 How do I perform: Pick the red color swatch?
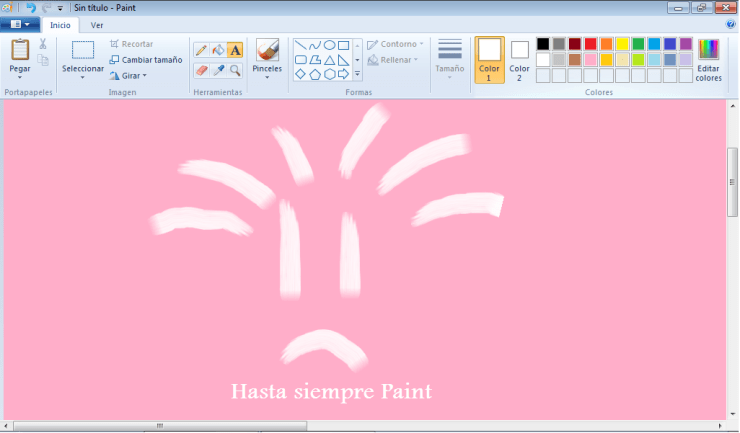click(590, 44)
